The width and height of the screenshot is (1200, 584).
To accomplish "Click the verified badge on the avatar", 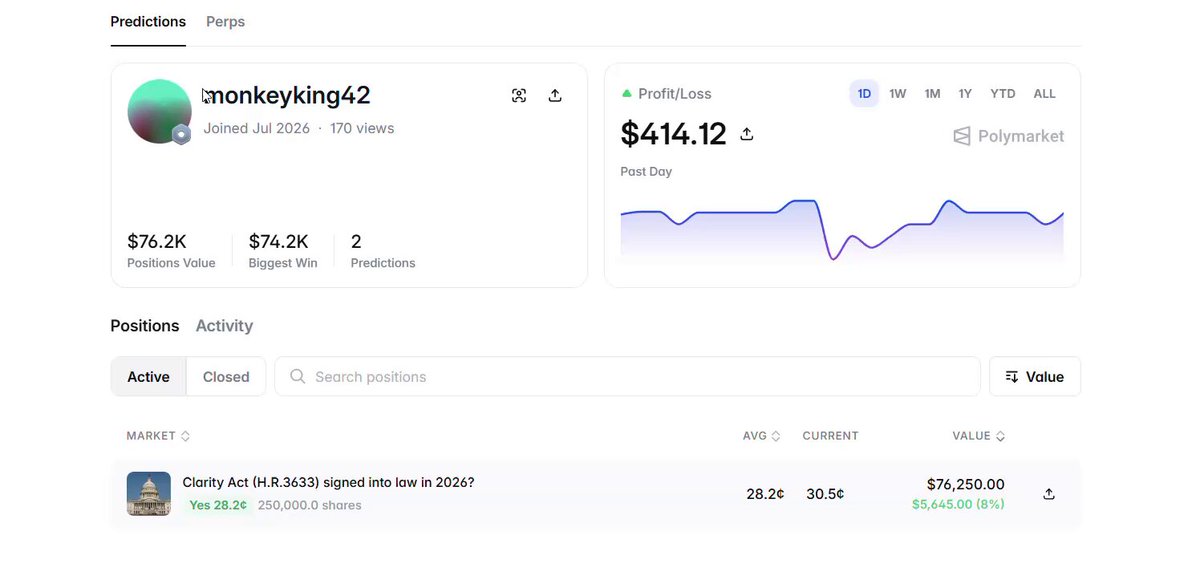I will 181,135.
